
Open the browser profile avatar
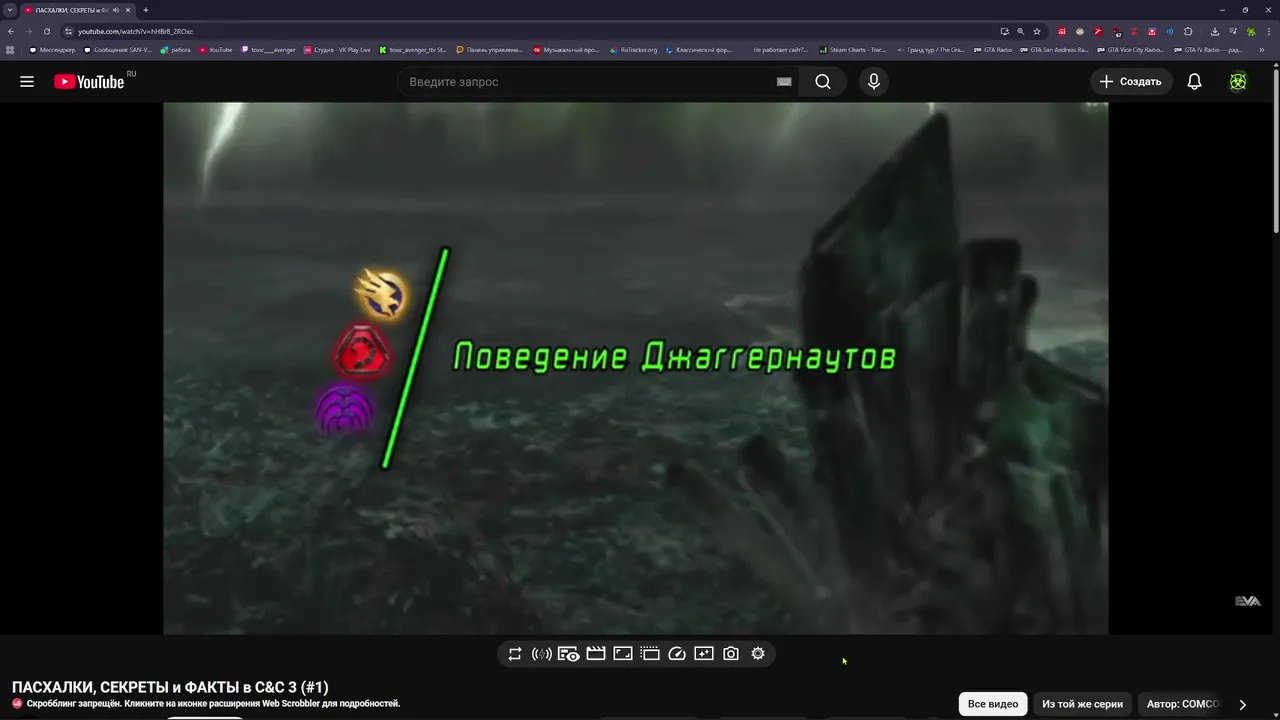tap(1250, 31)
